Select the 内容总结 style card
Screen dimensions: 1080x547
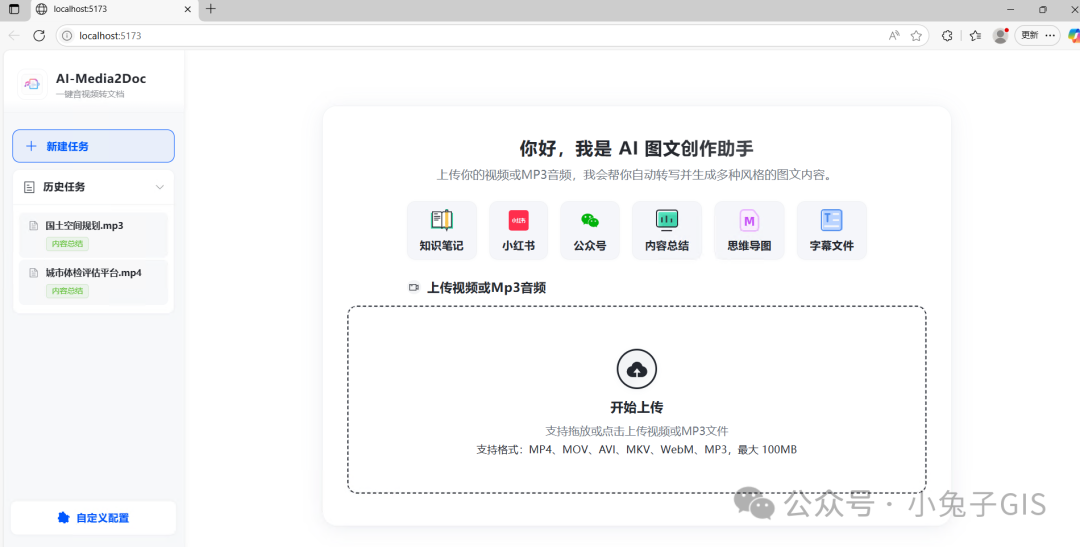click(x=667, y=231)
